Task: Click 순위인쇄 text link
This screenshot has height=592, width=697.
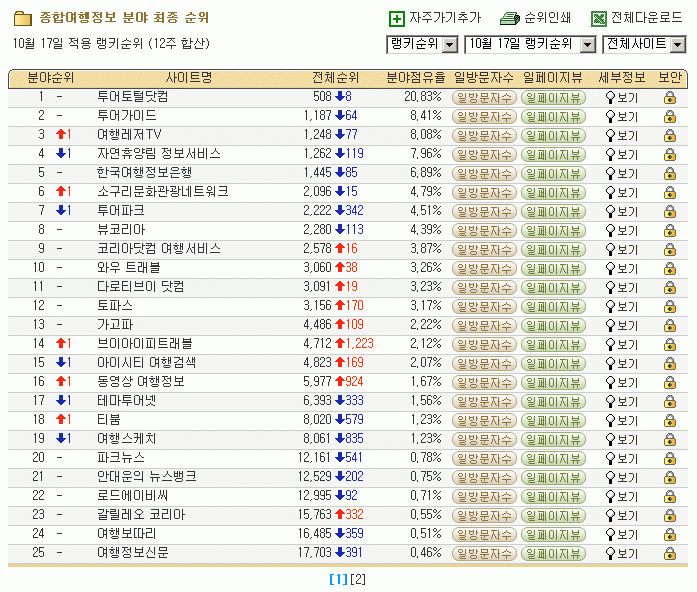Action: point(548,18)
